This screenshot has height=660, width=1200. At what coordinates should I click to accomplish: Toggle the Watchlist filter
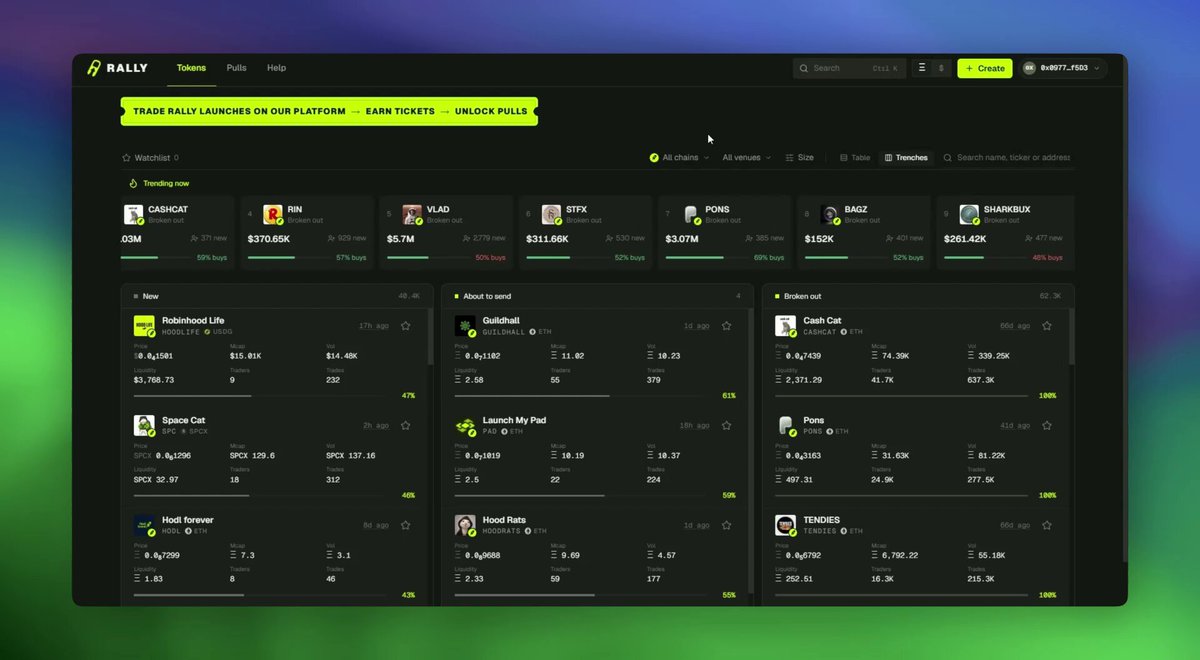pos(150,158)
